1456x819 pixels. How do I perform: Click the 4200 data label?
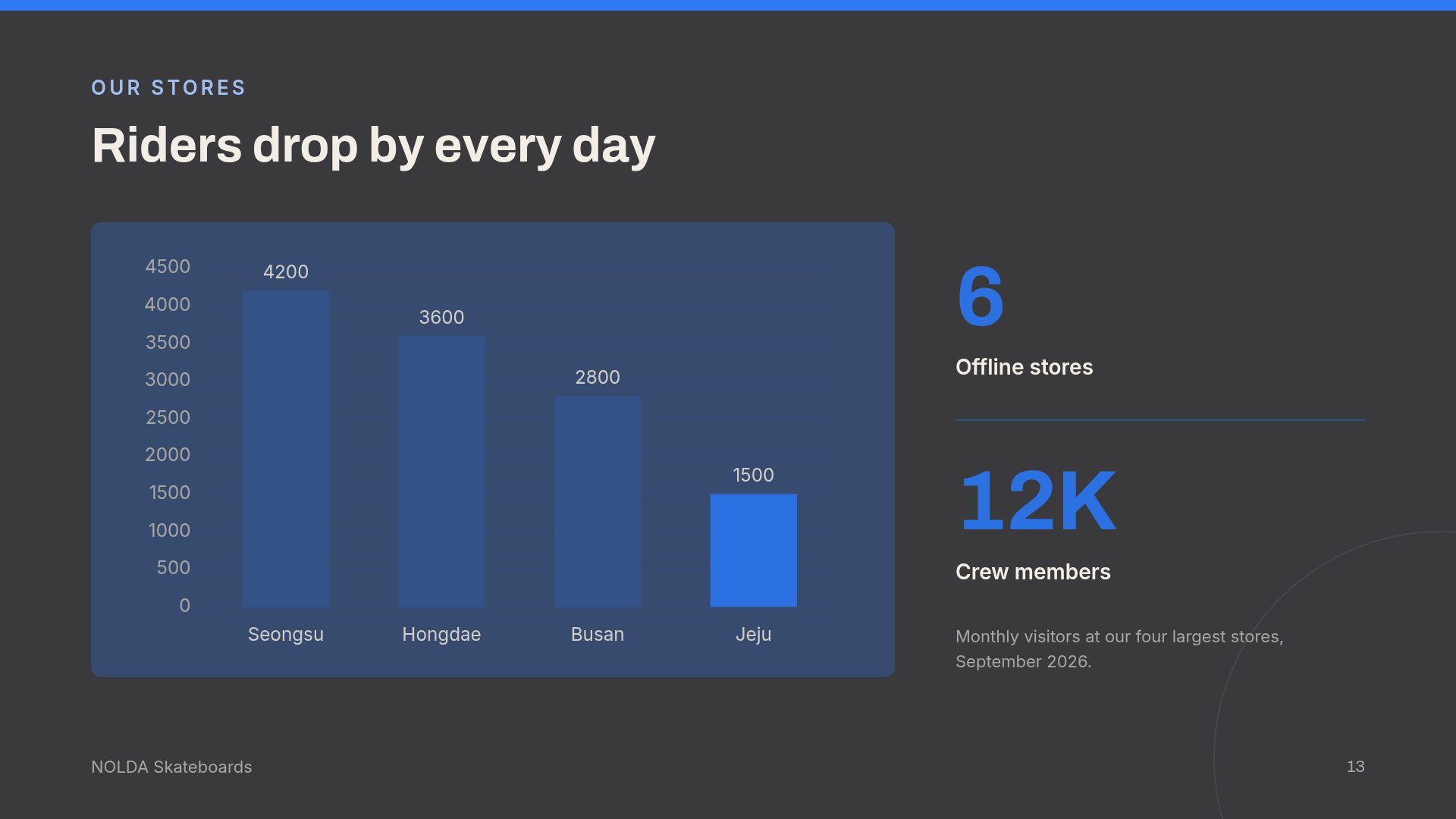pos(286,271)
